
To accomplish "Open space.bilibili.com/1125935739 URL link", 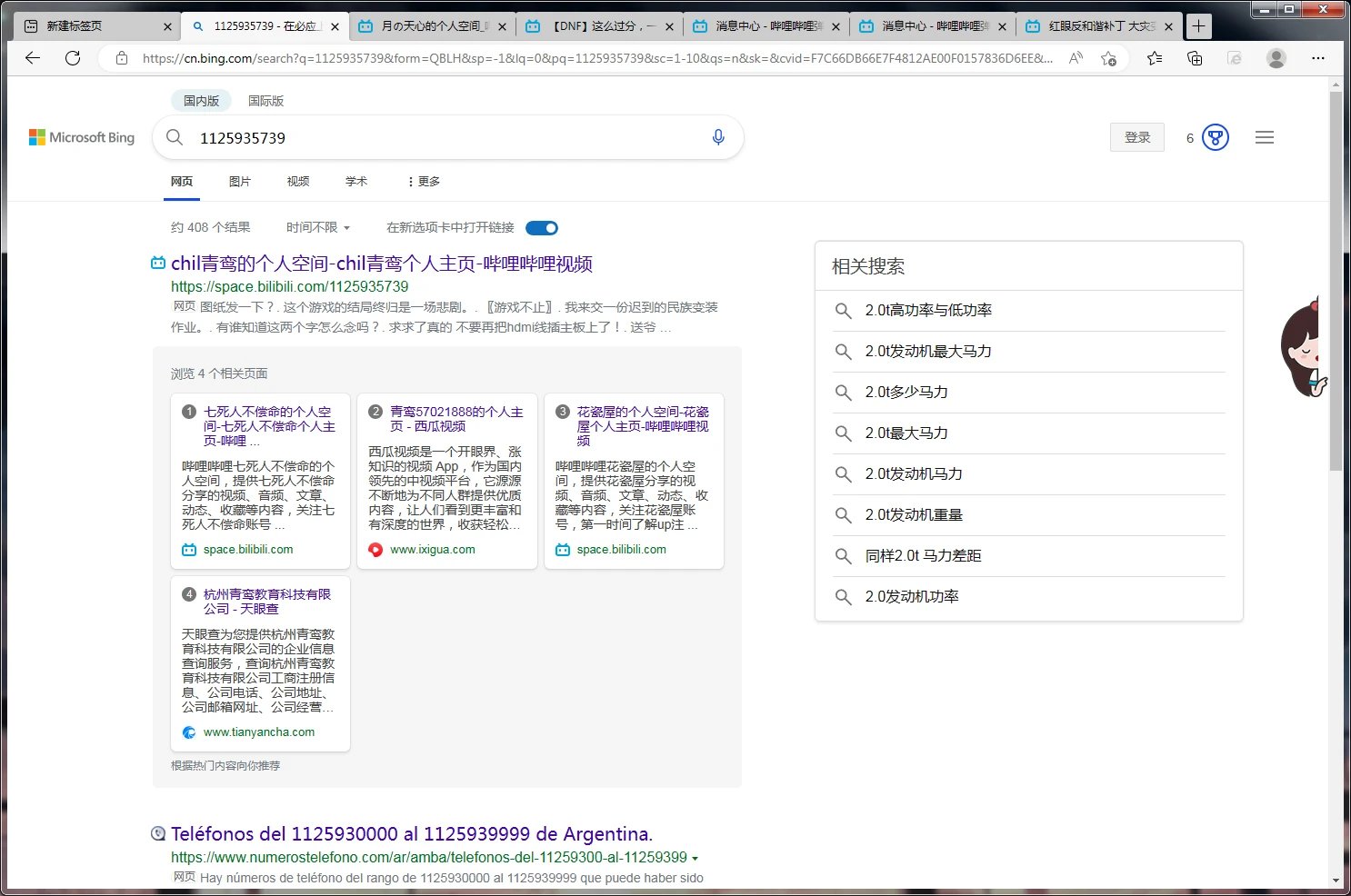I will [290, 287].
